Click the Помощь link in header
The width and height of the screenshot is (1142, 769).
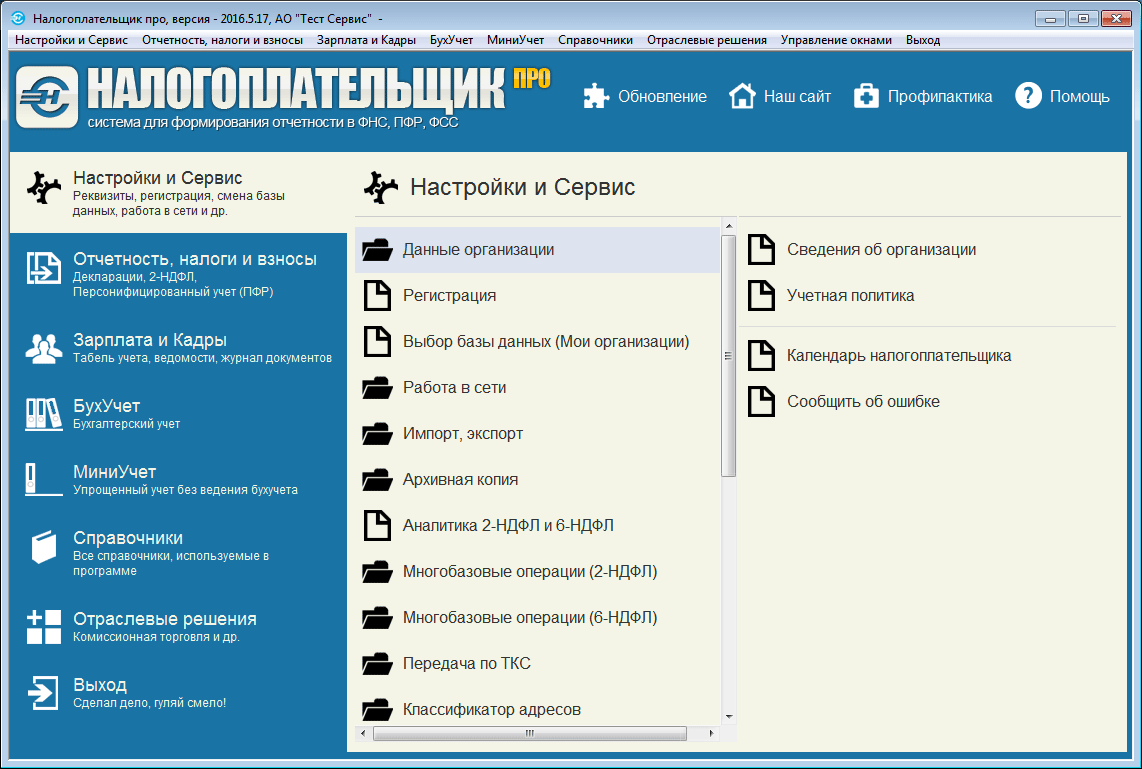coord(1079,96)
